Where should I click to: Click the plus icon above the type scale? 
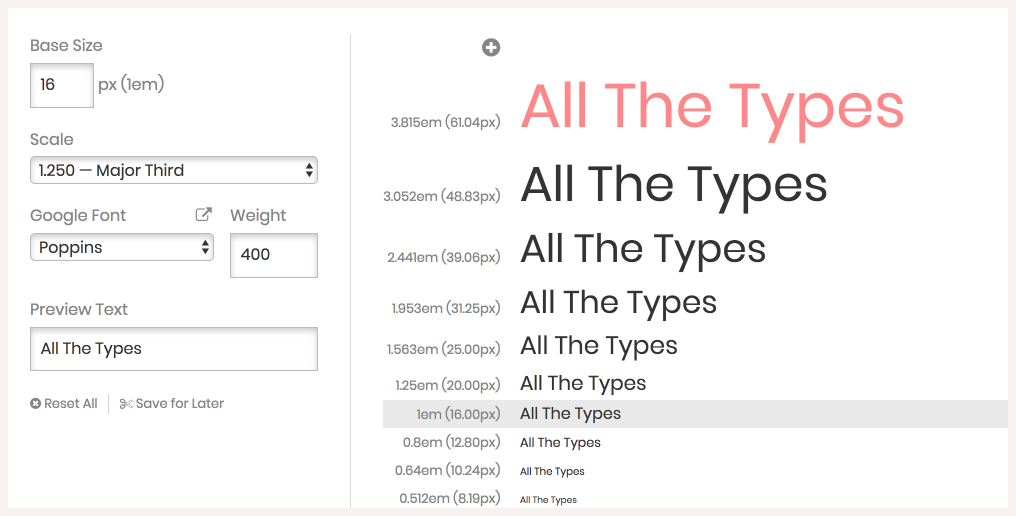click(x=491, y=47)
